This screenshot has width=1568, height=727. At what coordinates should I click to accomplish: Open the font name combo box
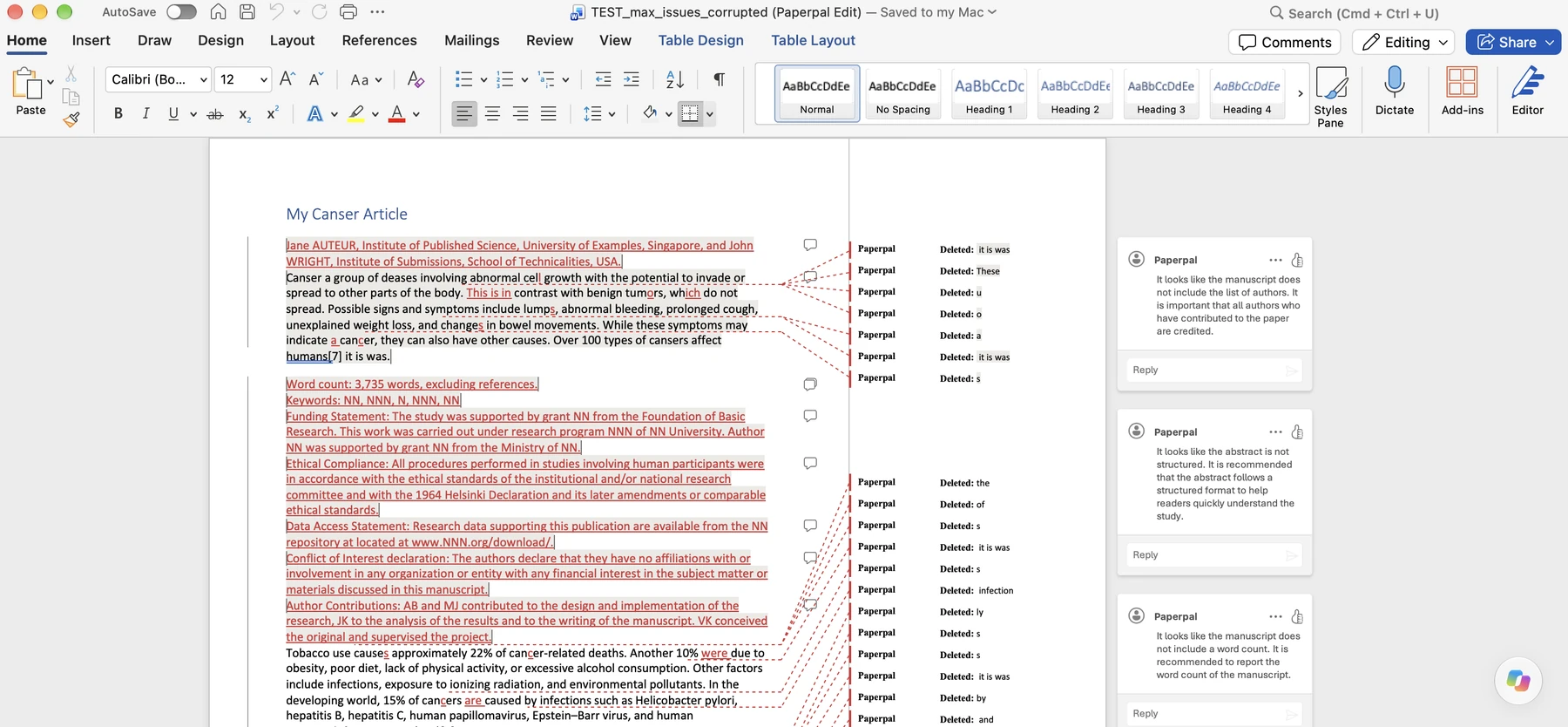click(159, 79)
